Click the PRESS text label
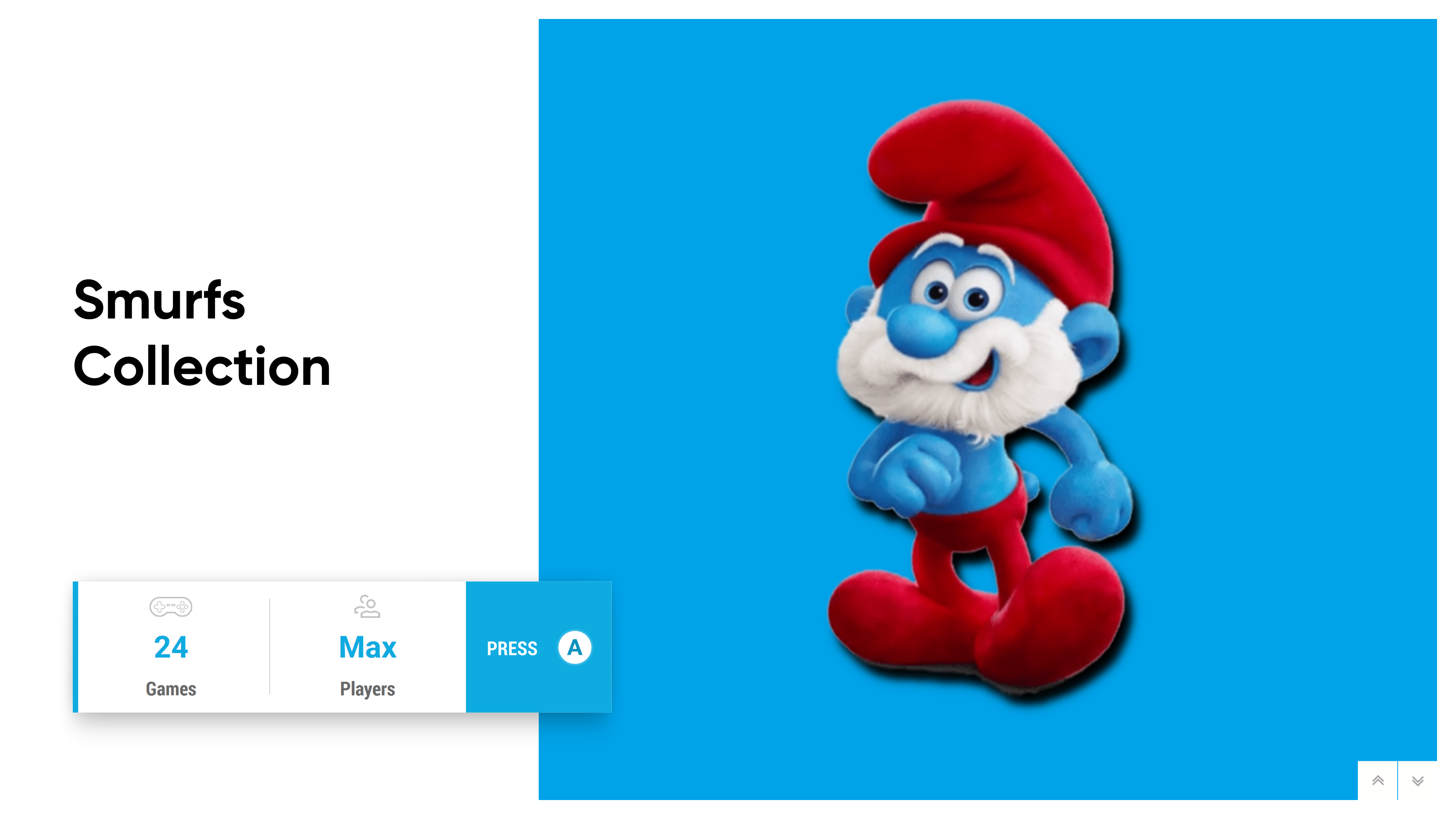Screen dimensions: 1456x819 click(x=512, y=648)
